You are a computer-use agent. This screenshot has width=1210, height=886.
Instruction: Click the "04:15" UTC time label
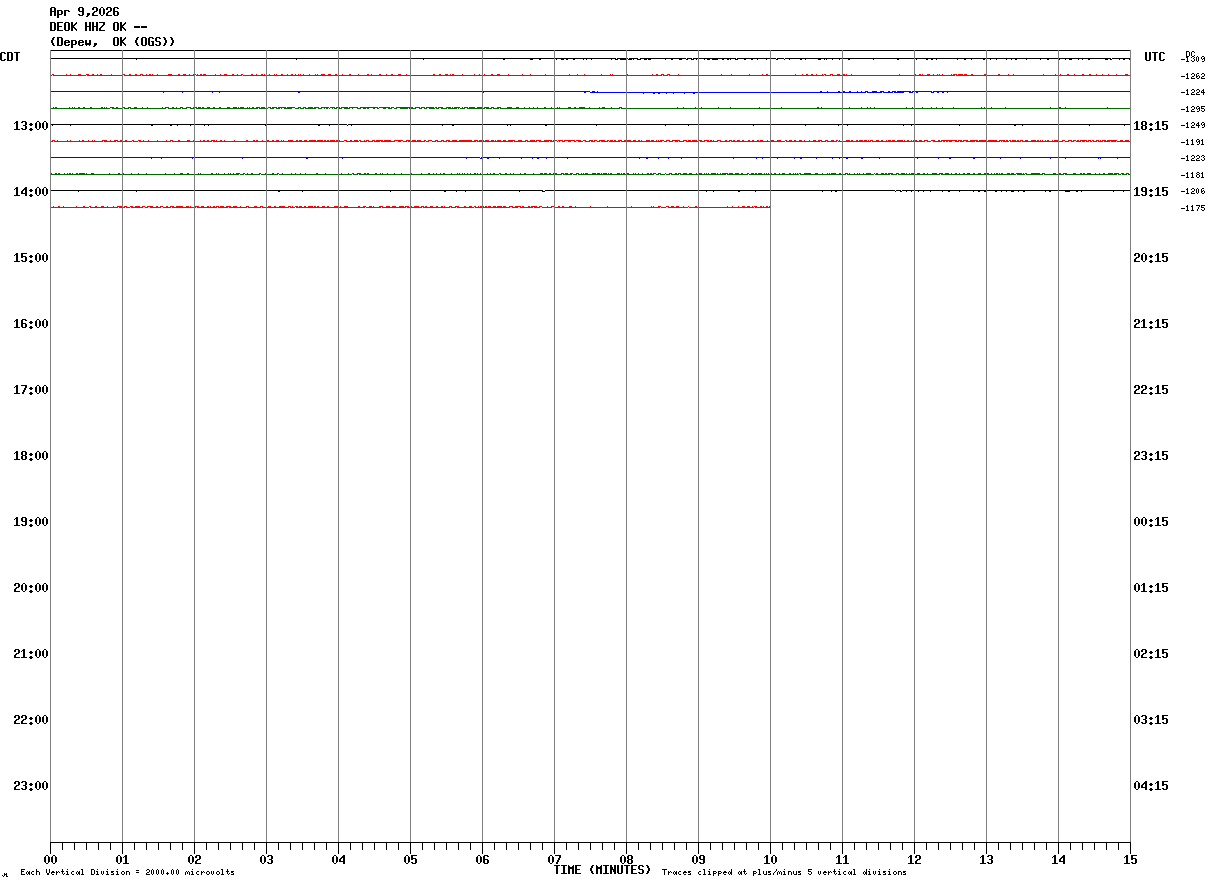[x=1151, y=785]
